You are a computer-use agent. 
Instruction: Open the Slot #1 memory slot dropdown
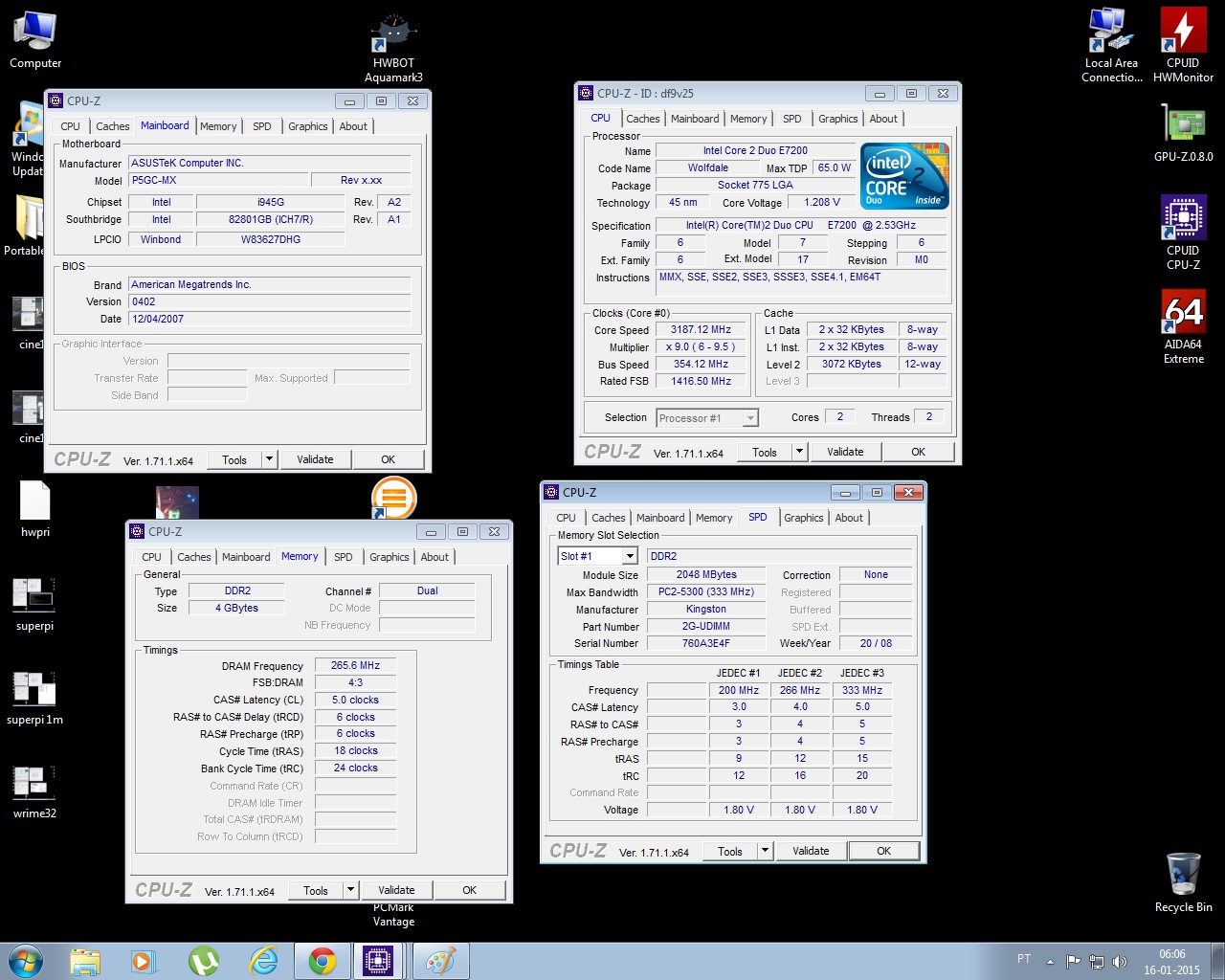(630, 556)
